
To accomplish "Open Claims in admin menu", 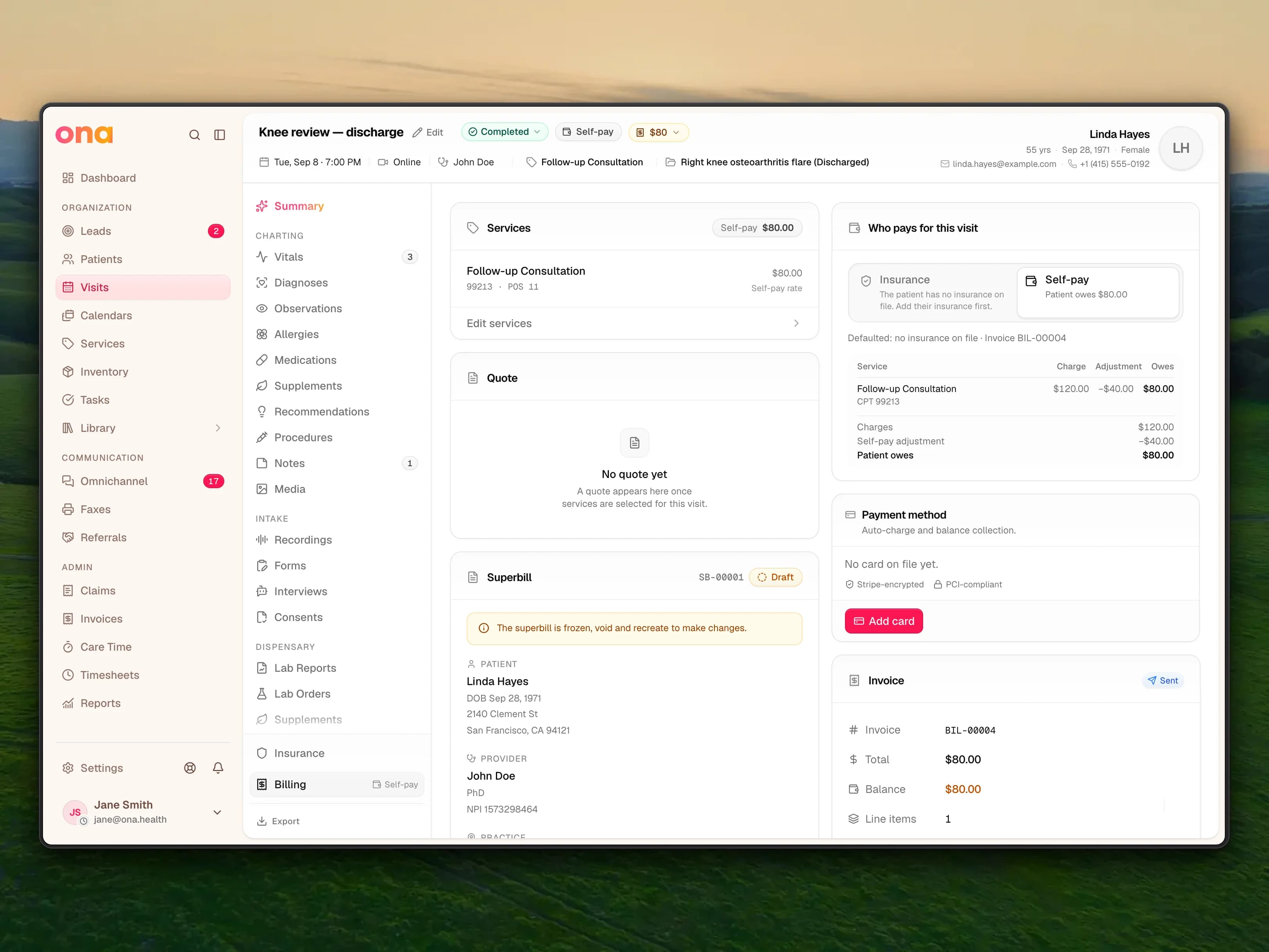I will point(143,591).
